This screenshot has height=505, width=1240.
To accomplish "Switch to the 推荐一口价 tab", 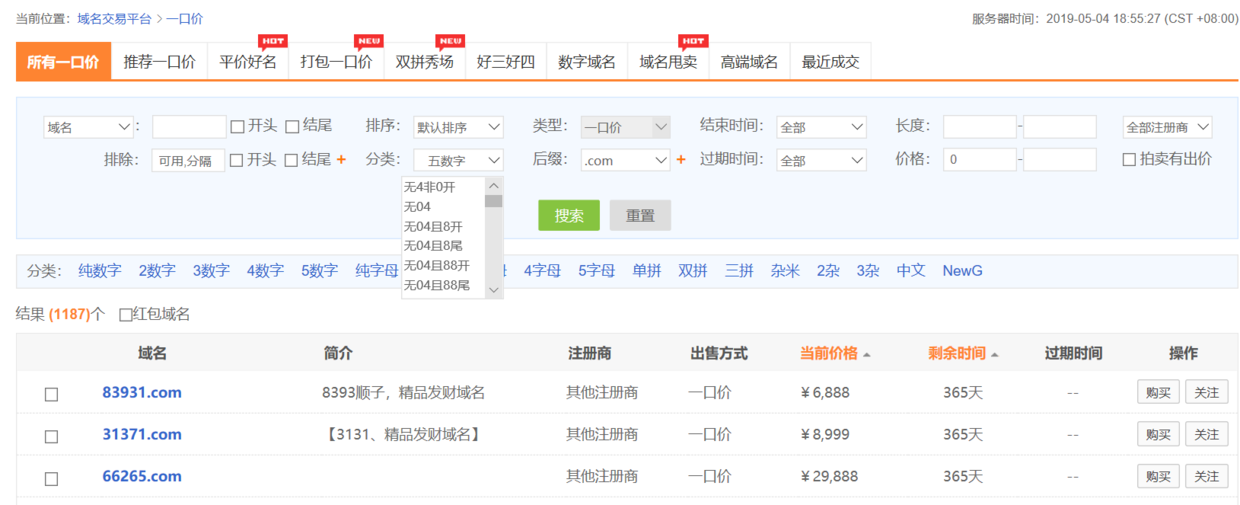I will tap(159, 62).
